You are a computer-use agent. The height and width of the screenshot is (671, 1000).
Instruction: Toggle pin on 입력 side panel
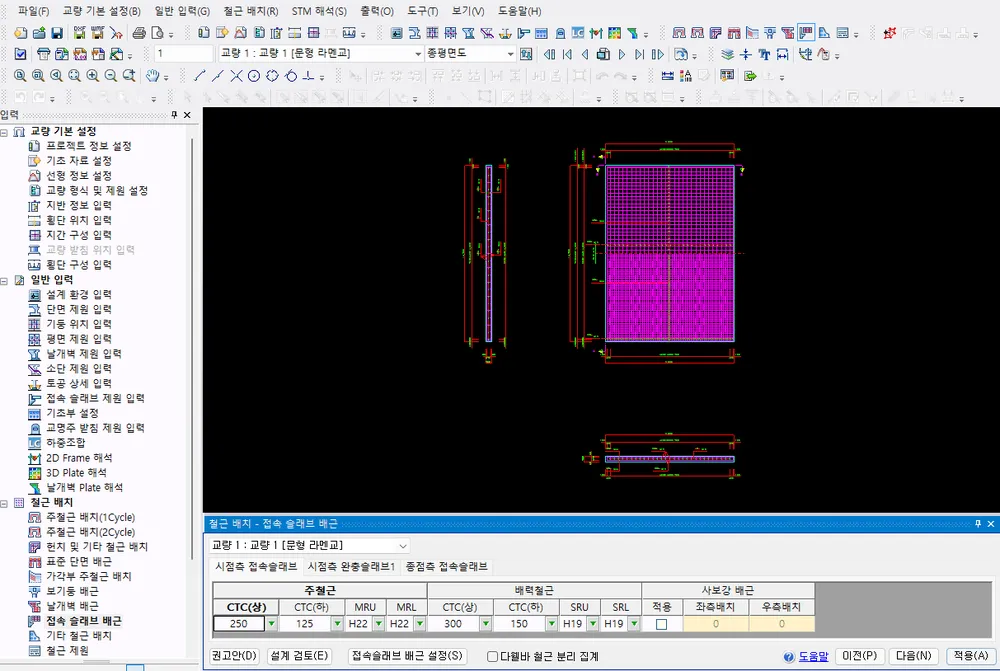[173, 115]
